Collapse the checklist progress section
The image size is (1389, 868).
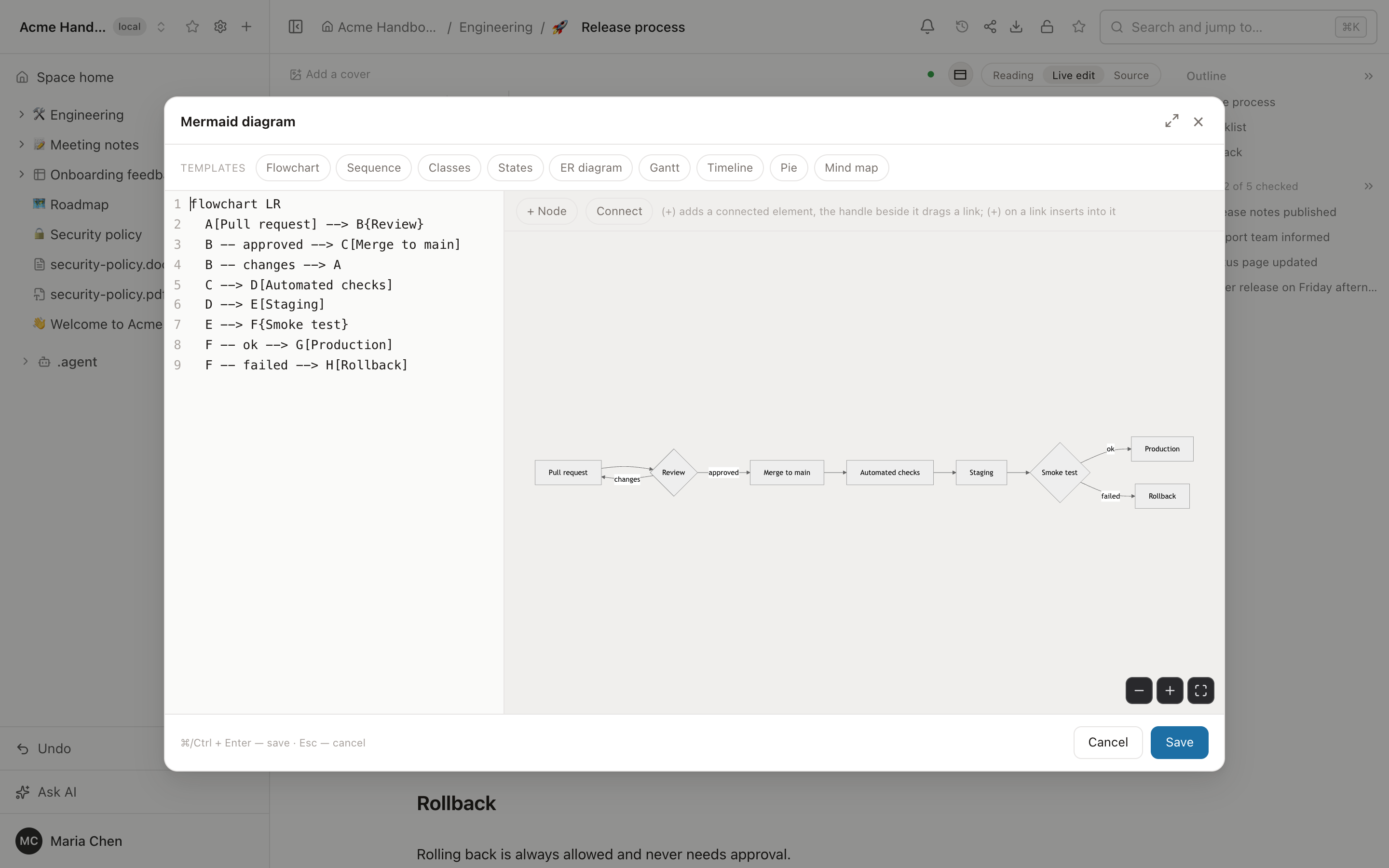click(x=1368, y=186)
